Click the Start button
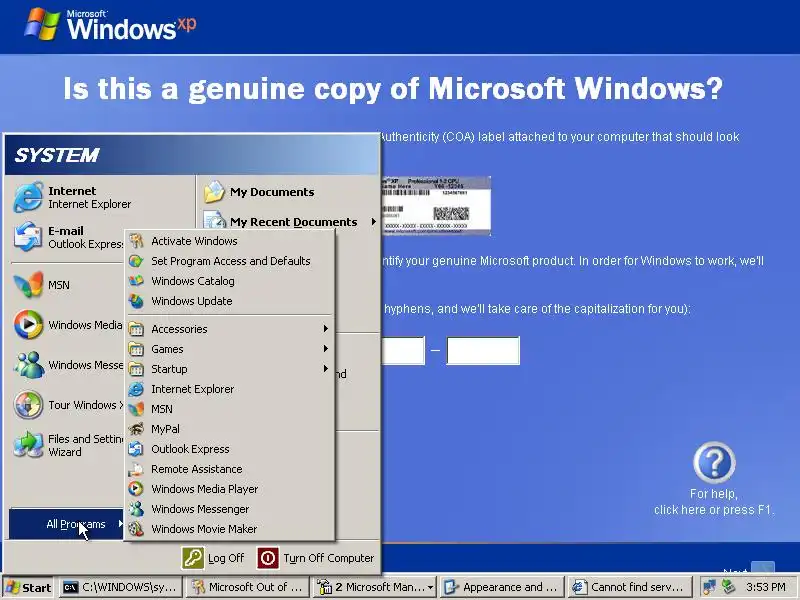The height and width of the screenshot is (600, 800). coord(29,587)
